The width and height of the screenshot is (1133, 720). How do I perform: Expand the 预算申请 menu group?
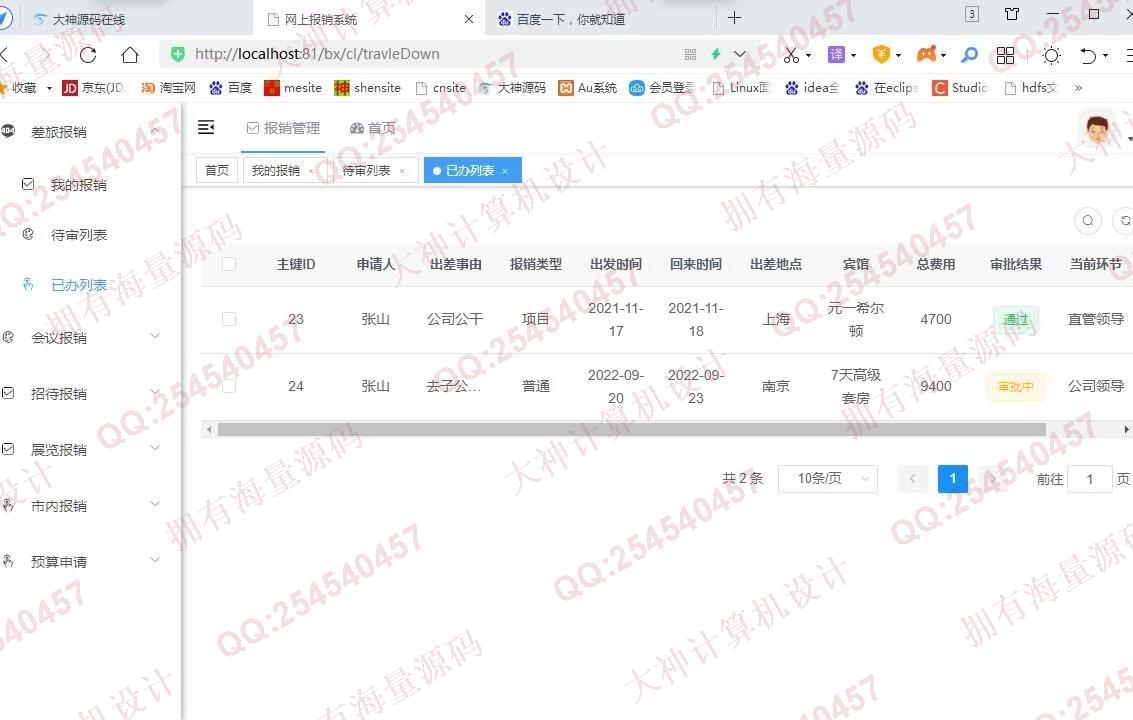tap(155, 560)
